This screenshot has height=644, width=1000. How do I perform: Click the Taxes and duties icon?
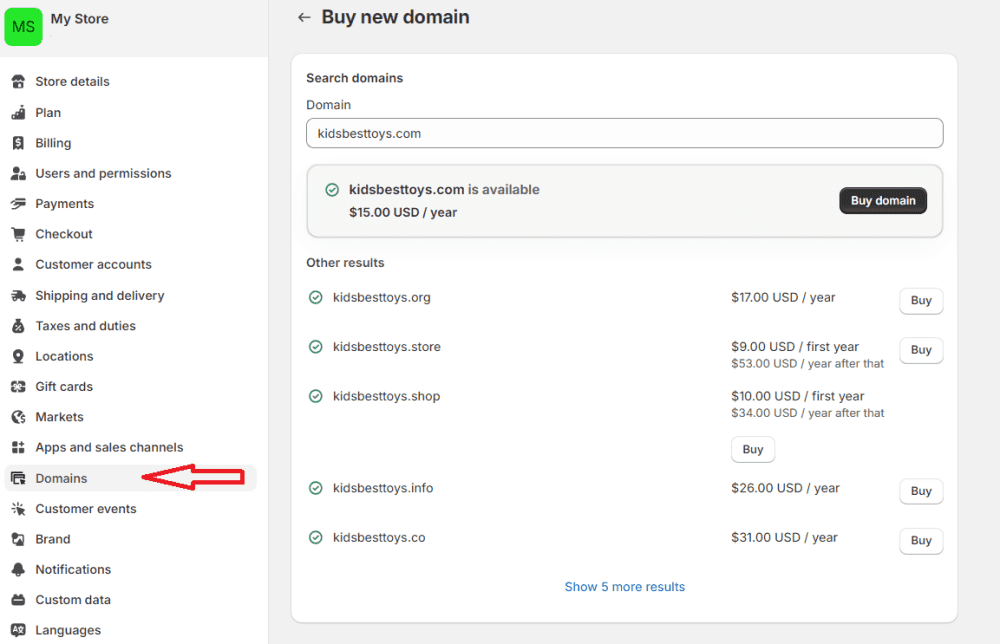17,325
